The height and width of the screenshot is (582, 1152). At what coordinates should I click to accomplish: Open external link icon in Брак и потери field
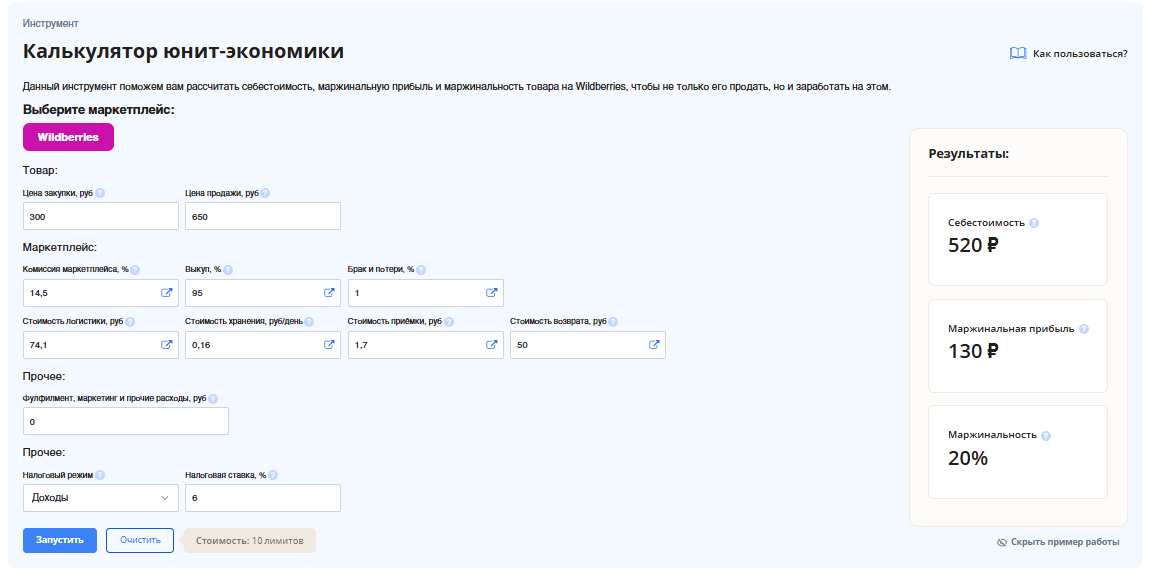[492, 293]
